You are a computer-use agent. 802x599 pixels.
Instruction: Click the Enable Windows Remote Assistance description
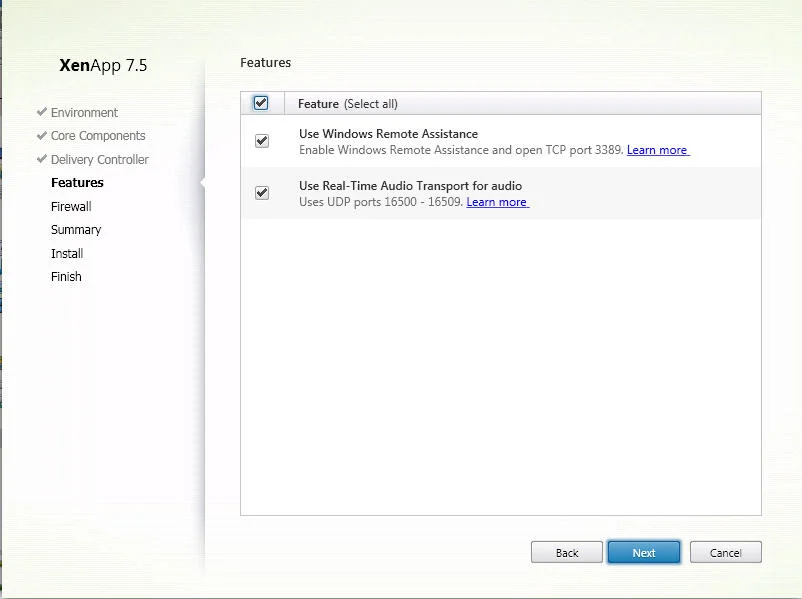coord(461,150)
